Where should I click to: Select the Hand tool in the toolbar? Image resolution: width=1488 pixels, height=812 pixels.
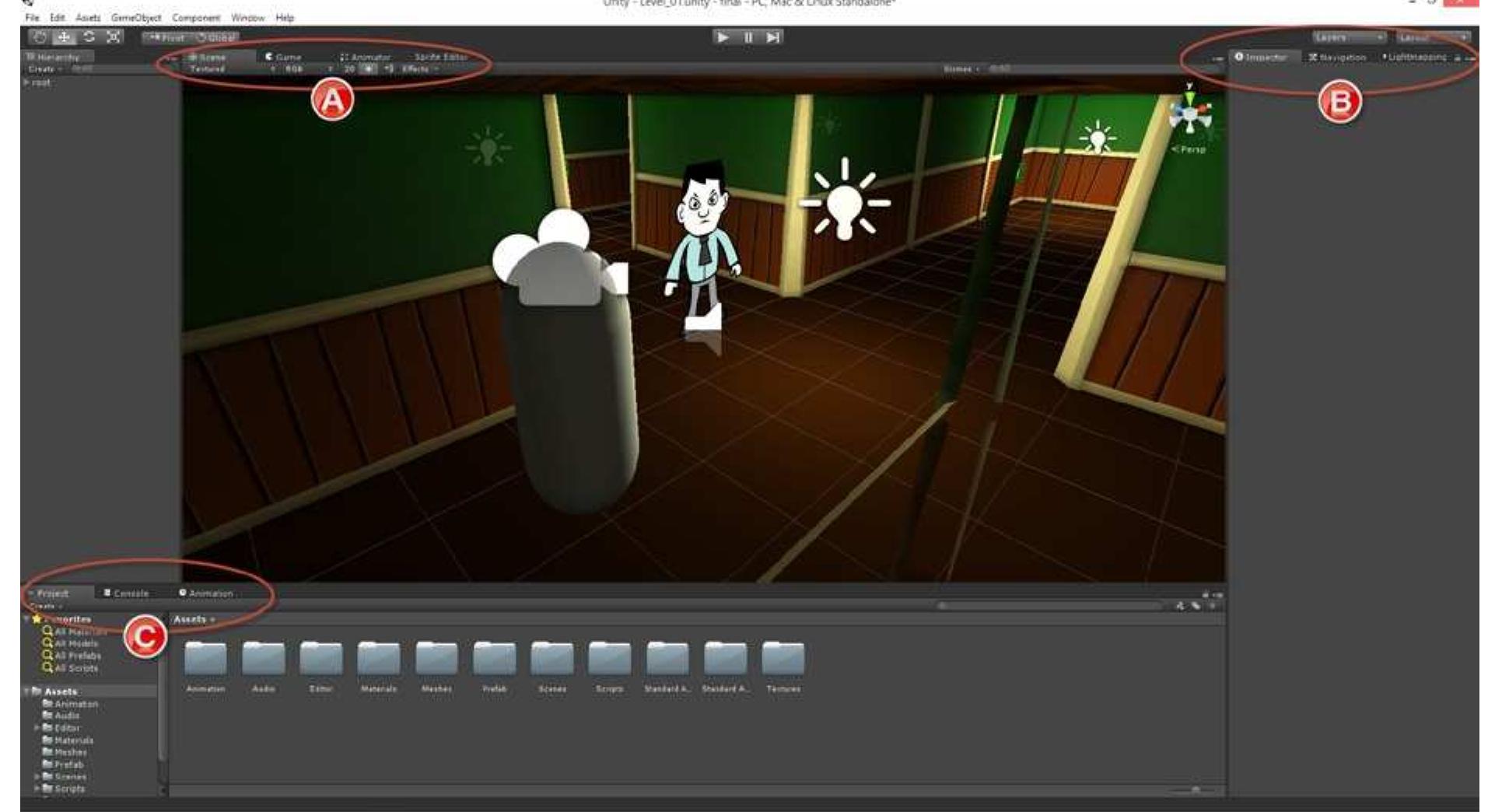coord(40,37)
